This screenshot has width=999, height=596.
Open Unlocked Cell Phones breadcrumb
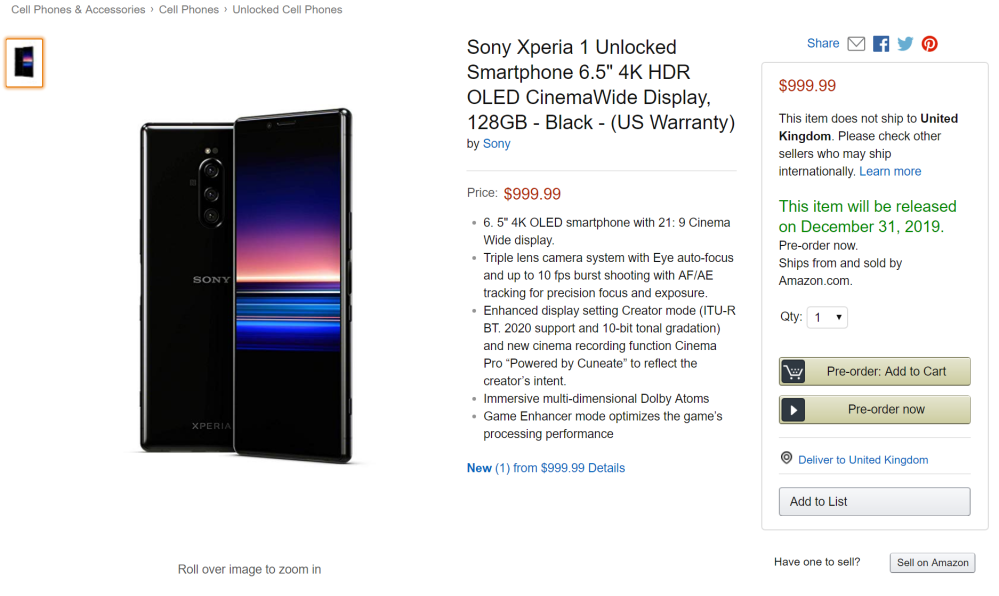[287, 10]
